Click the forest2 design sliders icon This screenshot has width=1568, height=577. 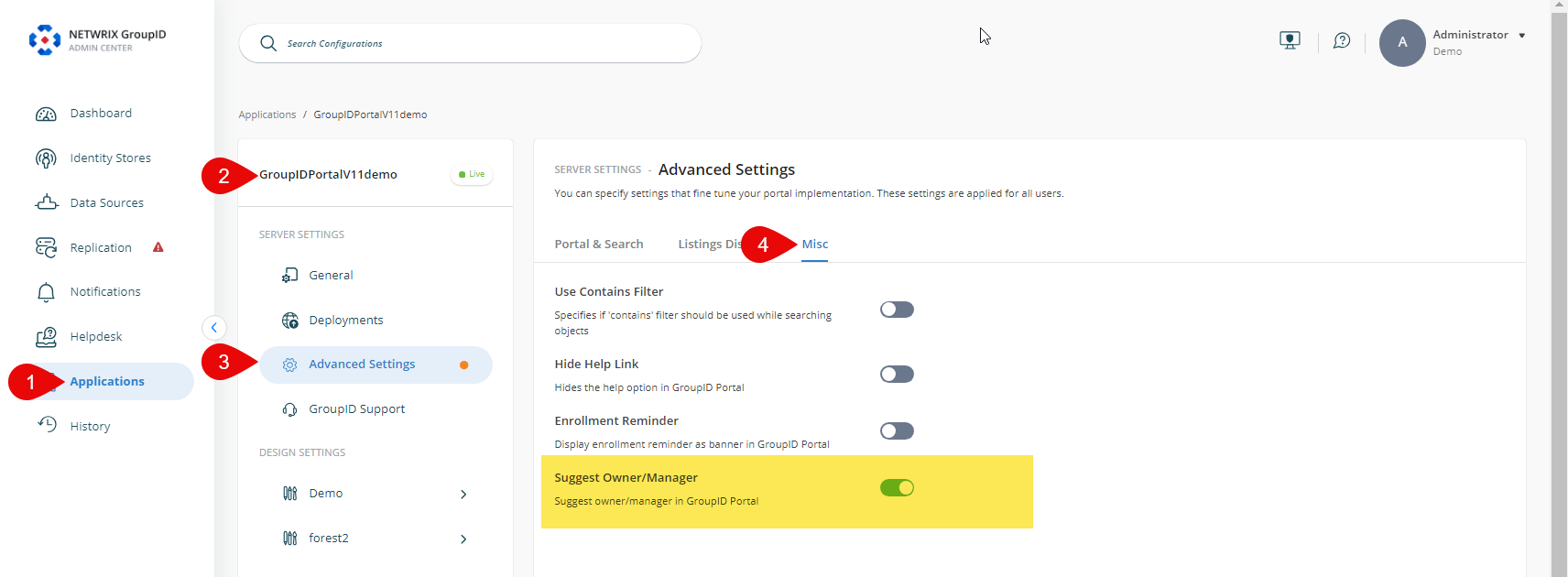(x=289, y=539)
